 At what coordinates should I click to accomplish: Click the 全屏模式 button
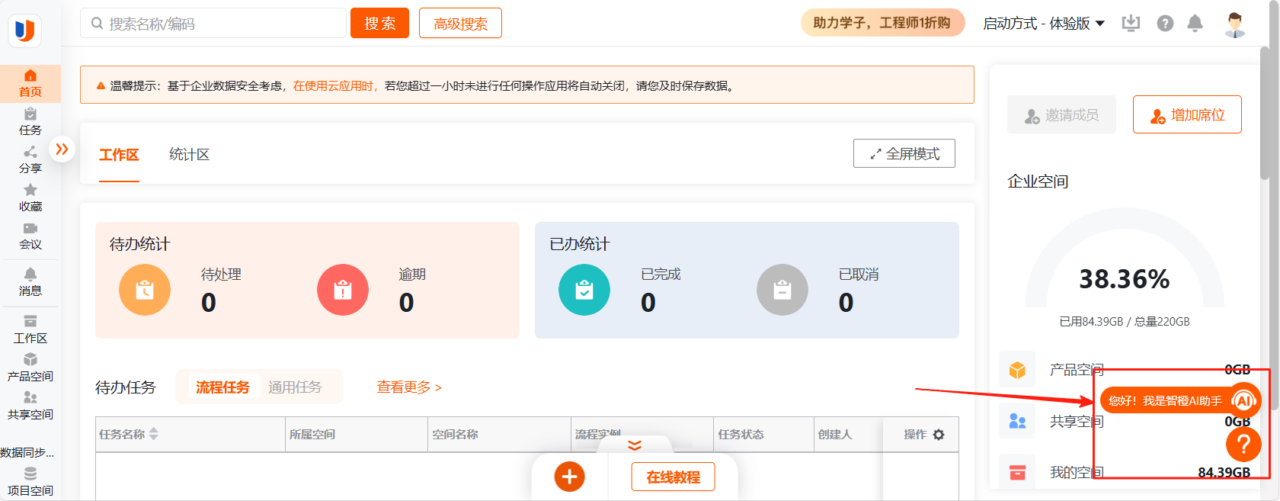click(x=904, y=154)
